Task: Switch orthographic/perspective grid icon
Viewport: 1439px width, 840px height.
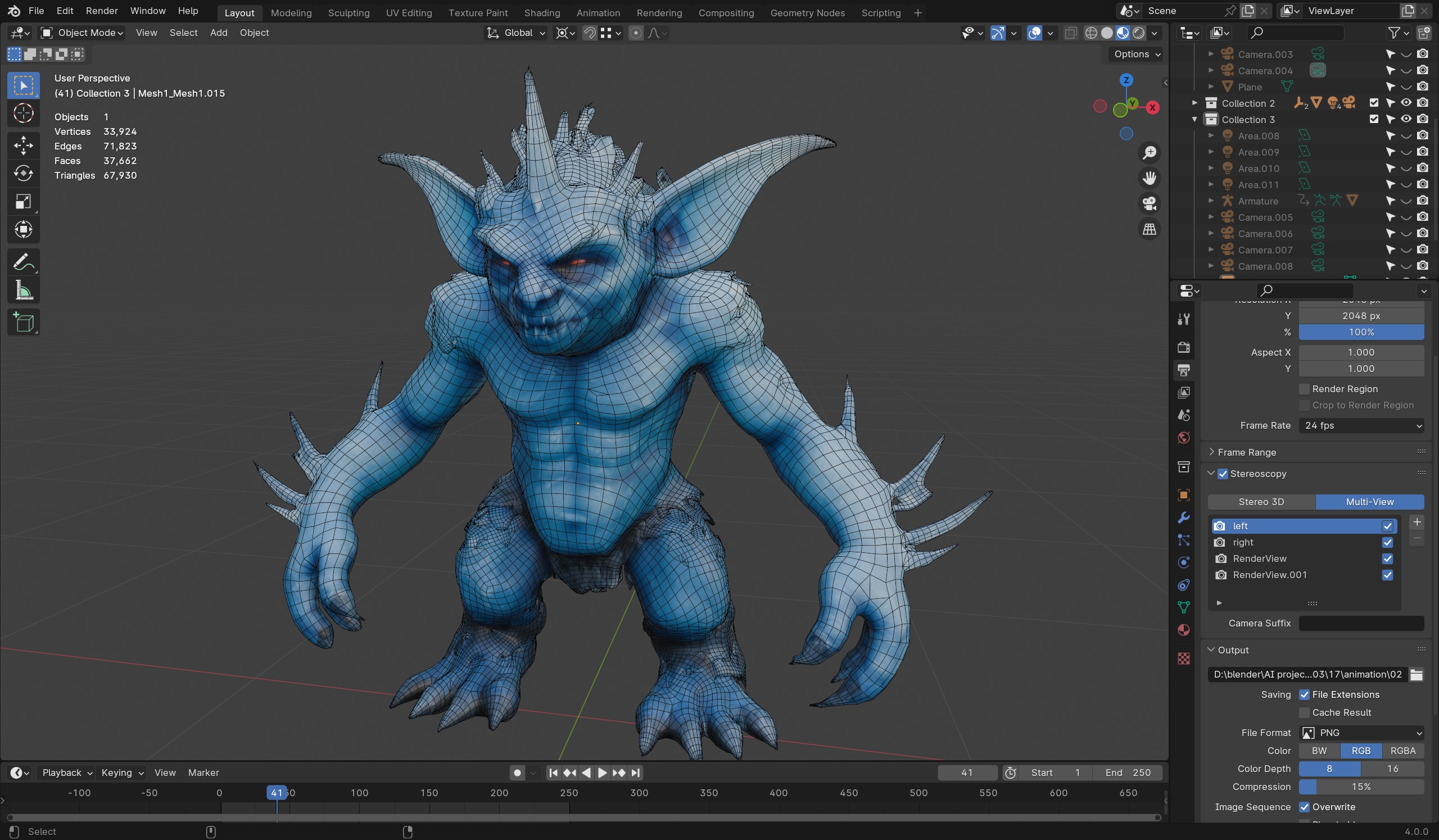Action: click(x=1149, y=229)
